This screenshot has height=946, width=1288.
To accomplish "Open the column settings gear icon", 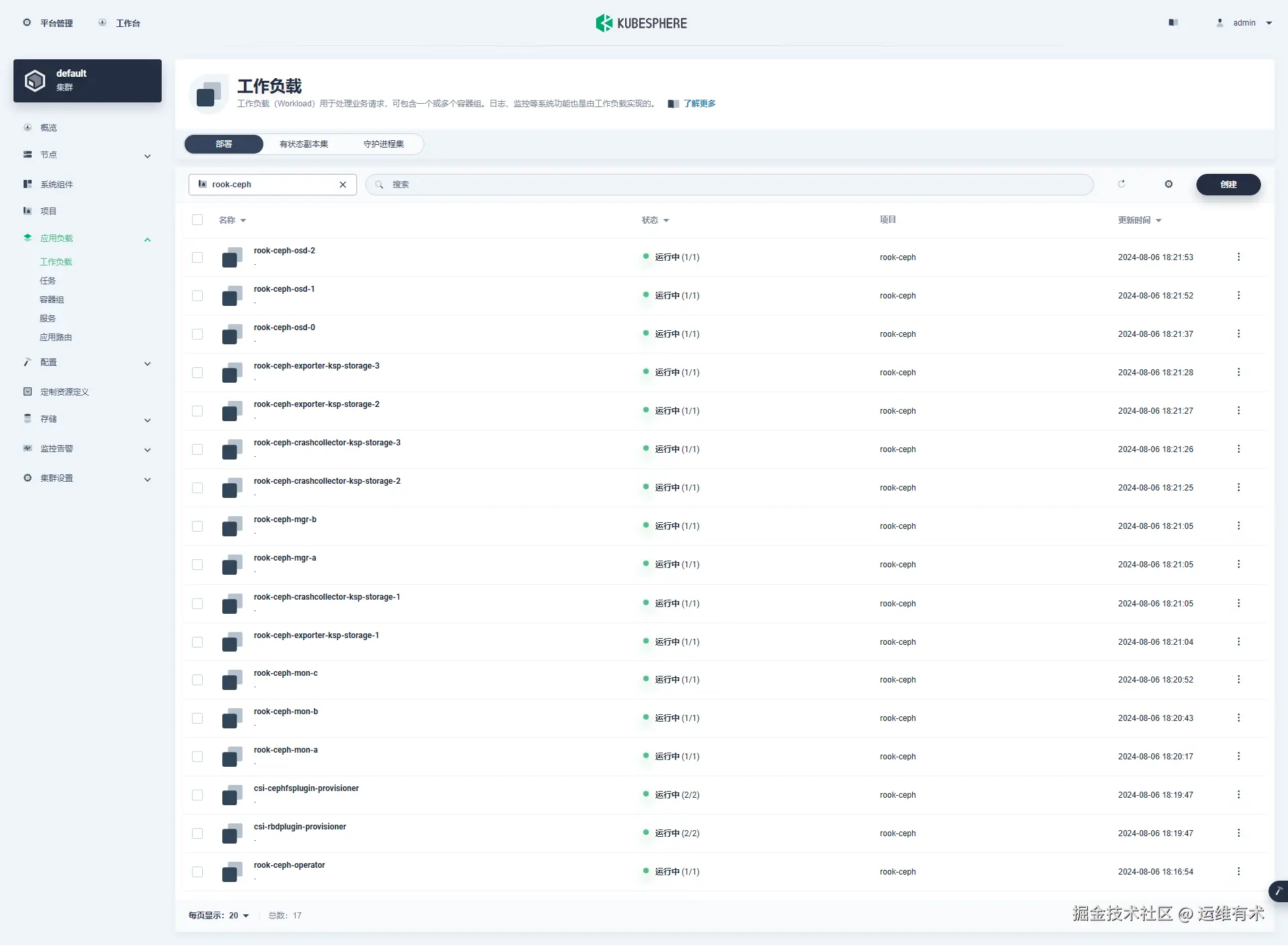I will (1169, 184).
